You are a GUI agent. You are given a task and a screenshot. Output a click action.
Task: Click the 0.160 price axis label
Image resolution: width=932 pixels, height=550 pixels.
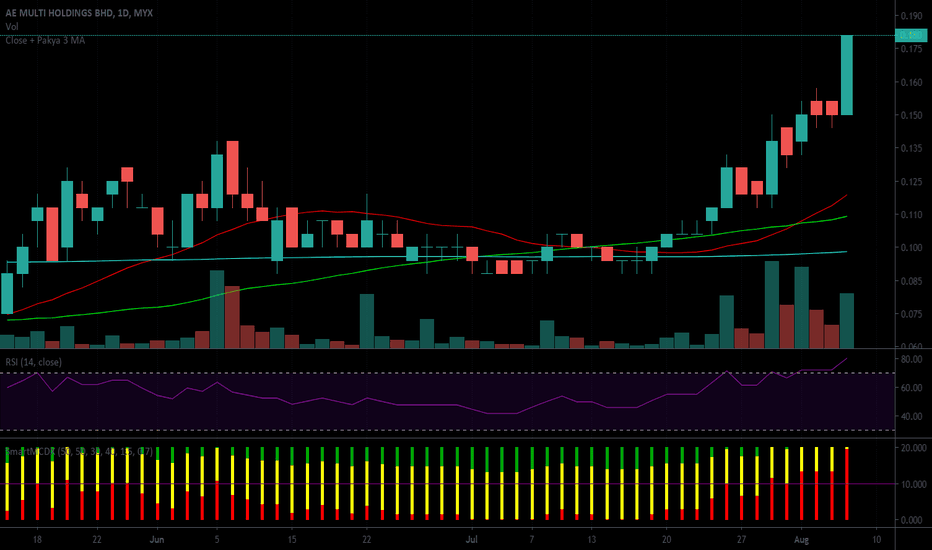(911, 83)
